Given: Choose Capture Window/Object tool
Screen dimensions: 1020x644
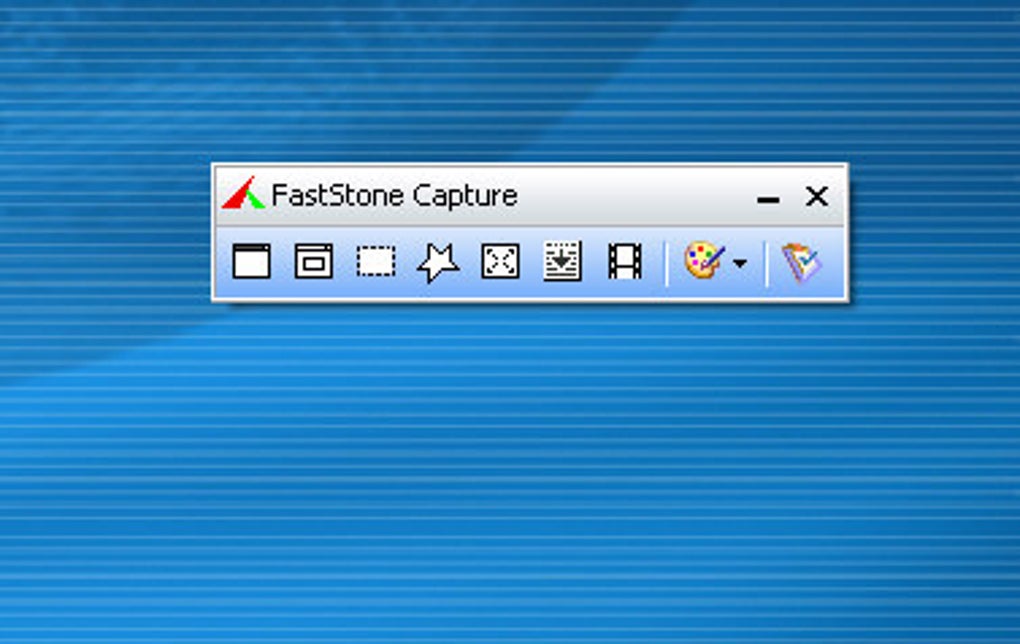Looking at the screenshot, I should tap(314, 262).
